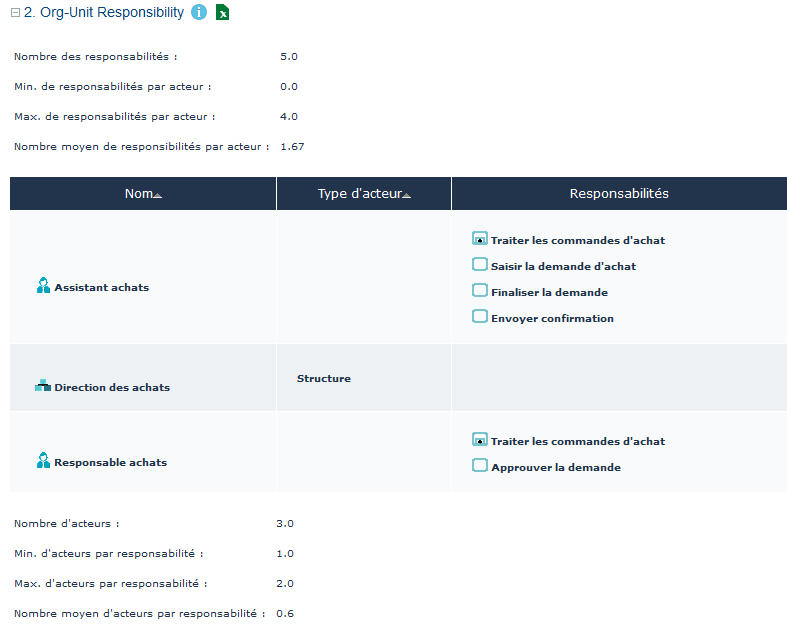Click the Assistant achats person icon
Viewport: 787px width, 627px height.
pos(43,287)
